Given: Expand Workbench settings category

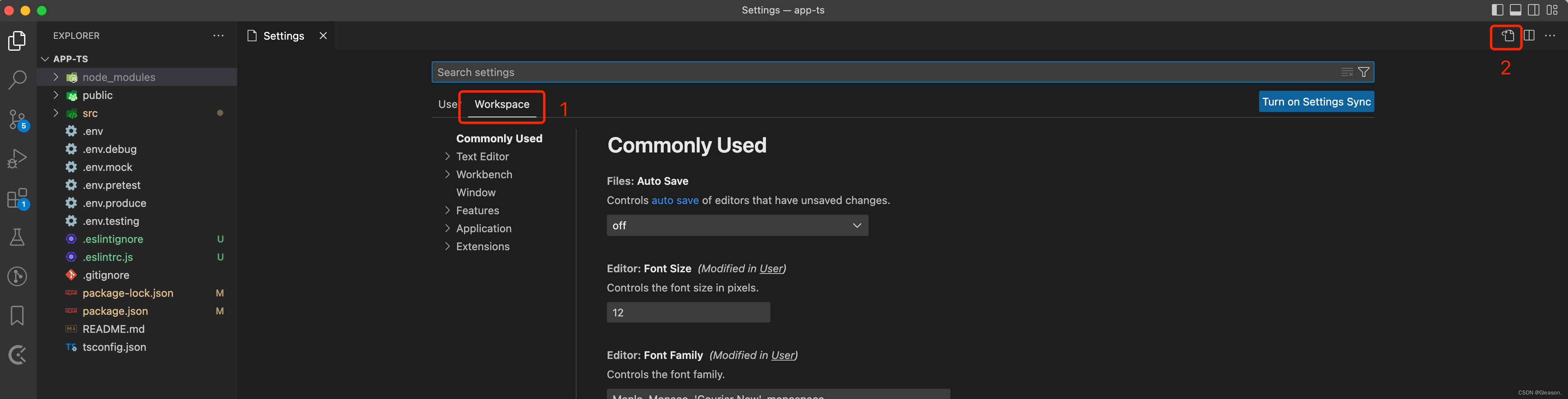Looking at the screenshot, I should 447,175.
